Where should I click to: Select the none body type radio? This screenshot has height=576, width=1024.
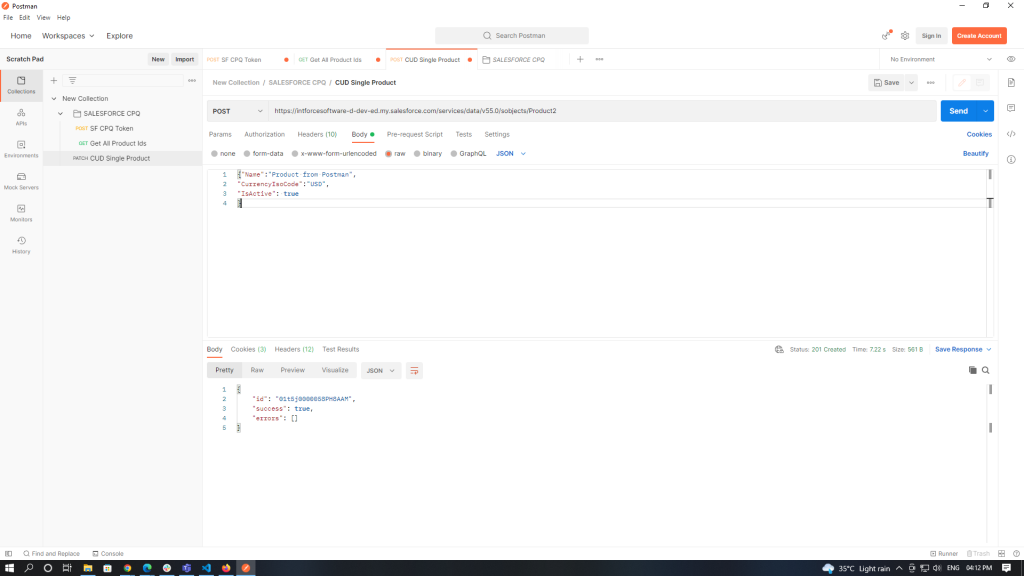tap(214, 153)
